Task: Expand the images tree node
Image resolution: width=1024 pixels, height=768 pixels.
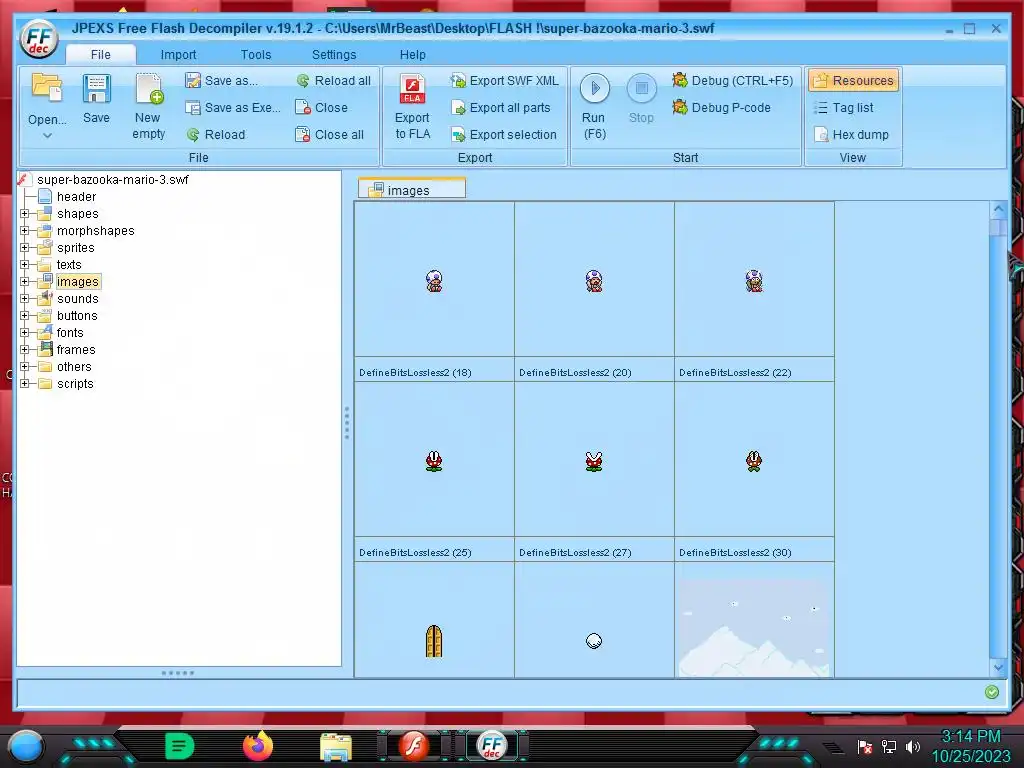Action: pos(25,281)
